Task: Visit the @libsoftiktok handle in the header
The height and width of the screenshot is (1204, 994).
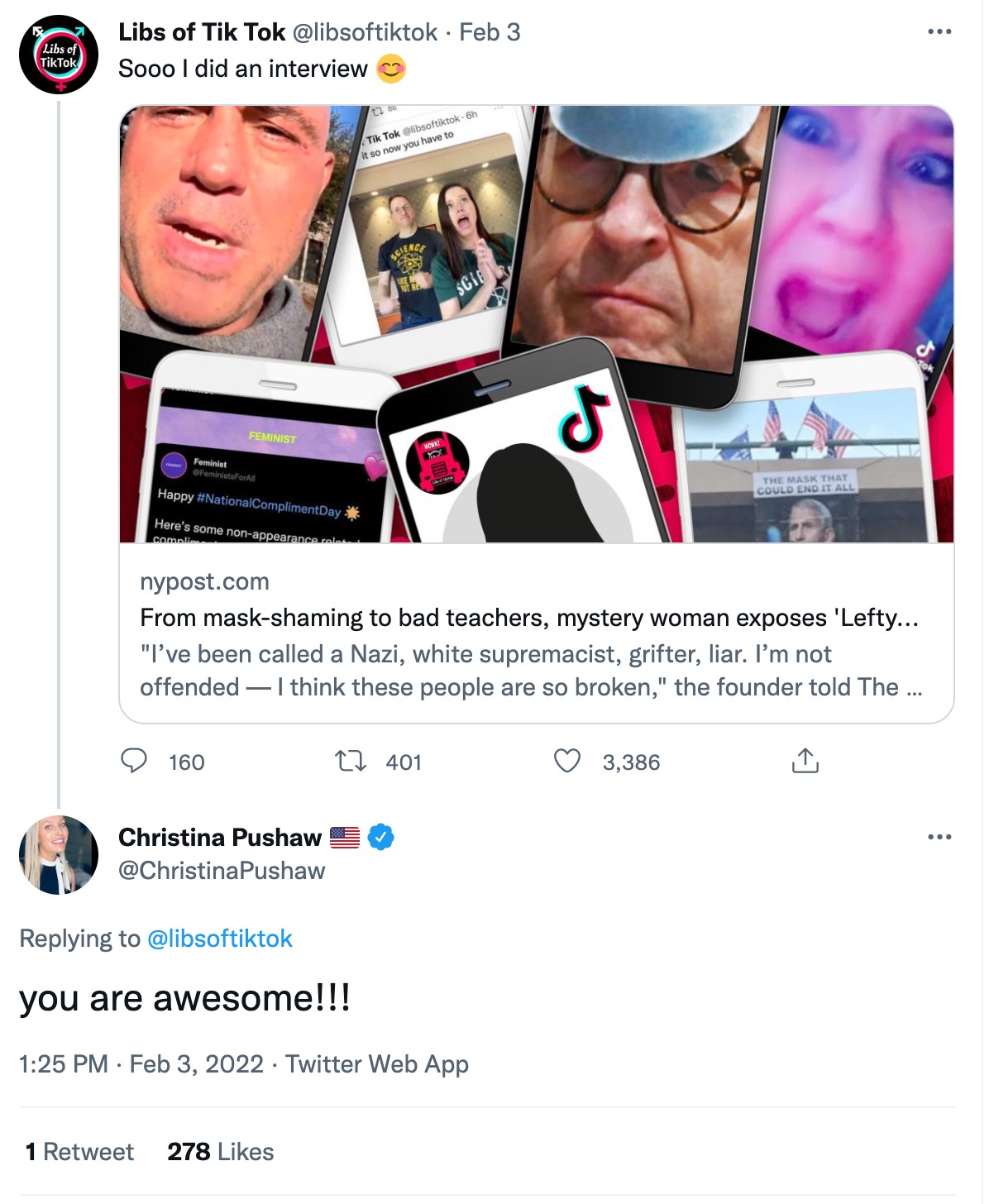Action: pos(365,32)
